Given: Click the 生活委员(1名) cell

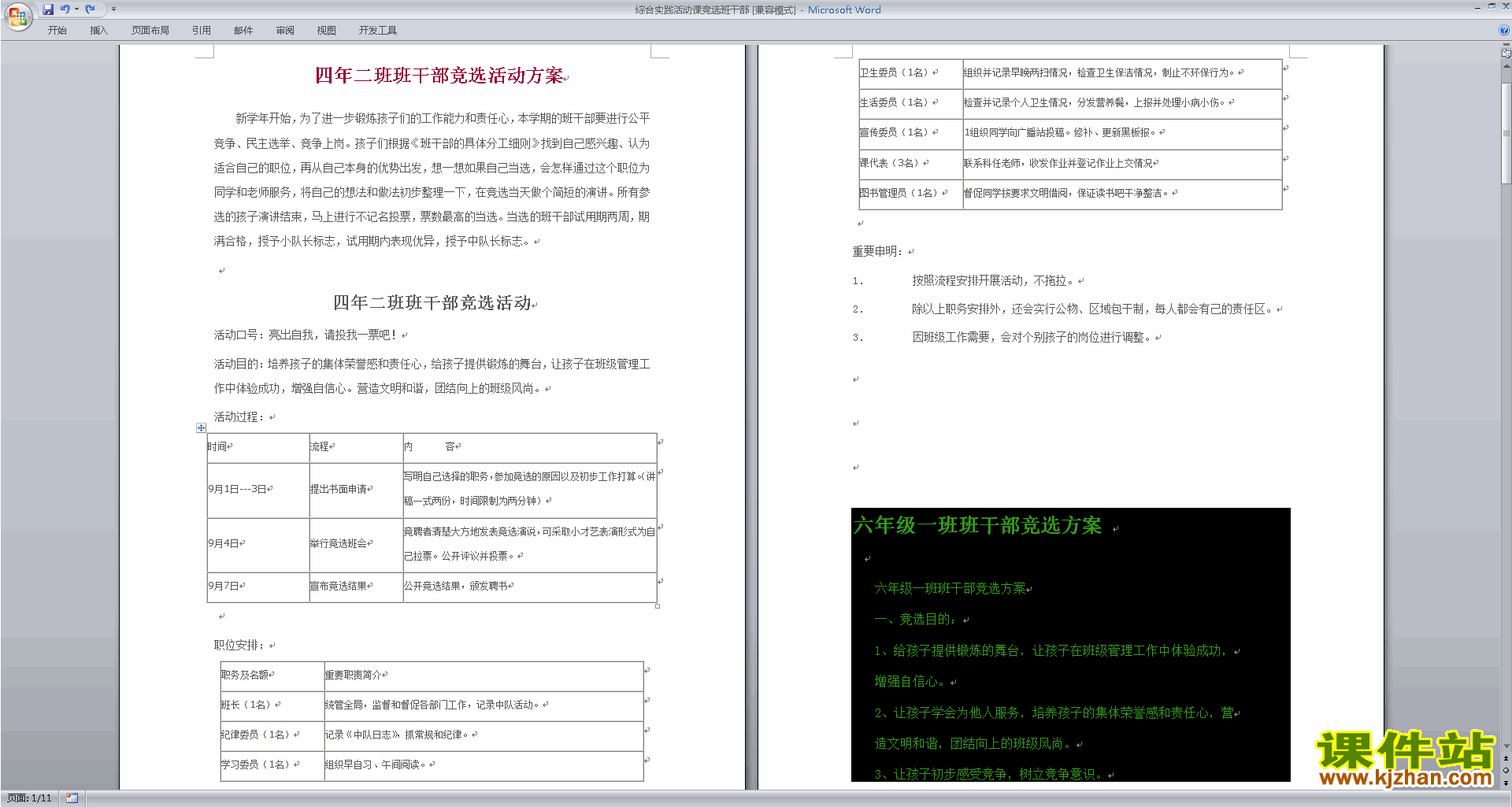Looking at the screenshot, I should click(x=911, y=102).
